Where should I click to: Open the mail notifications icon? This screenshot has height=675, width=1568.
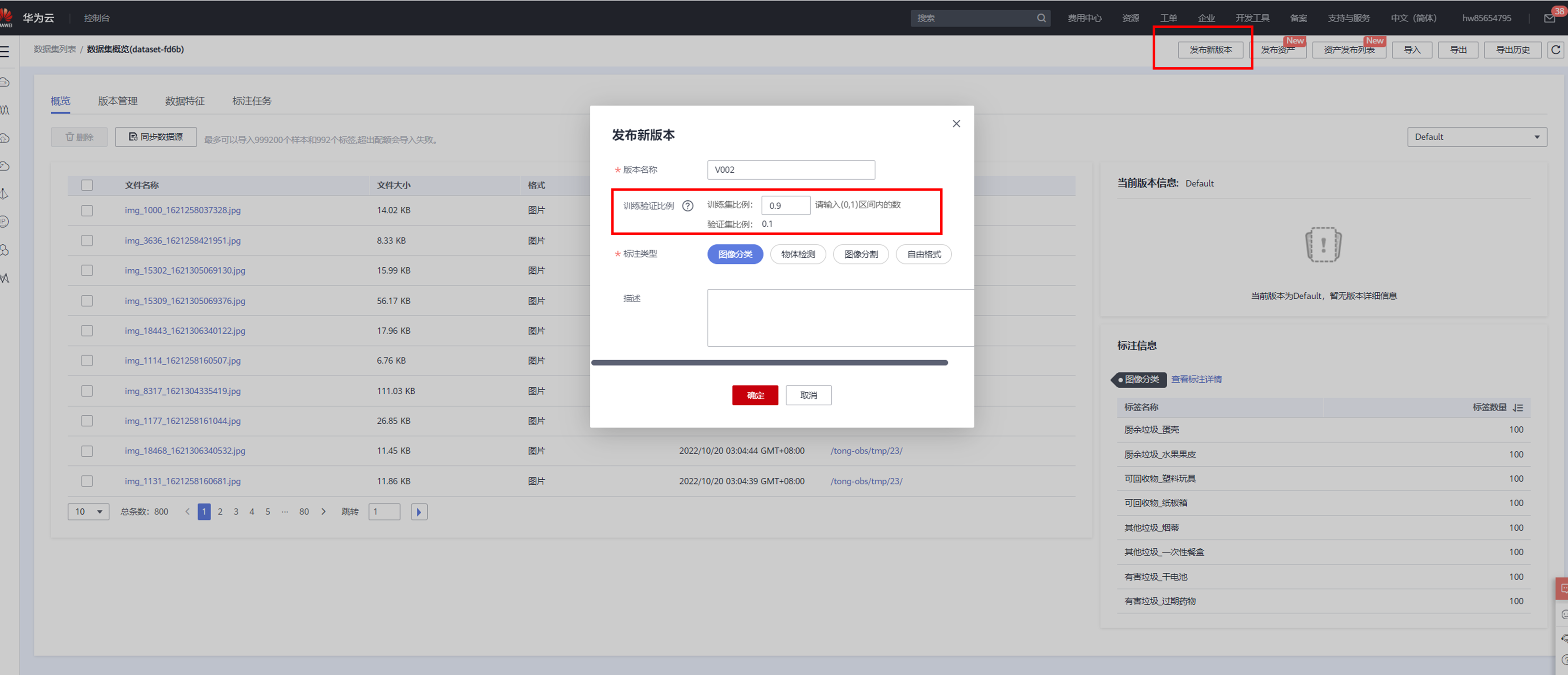click(1549, 18)
